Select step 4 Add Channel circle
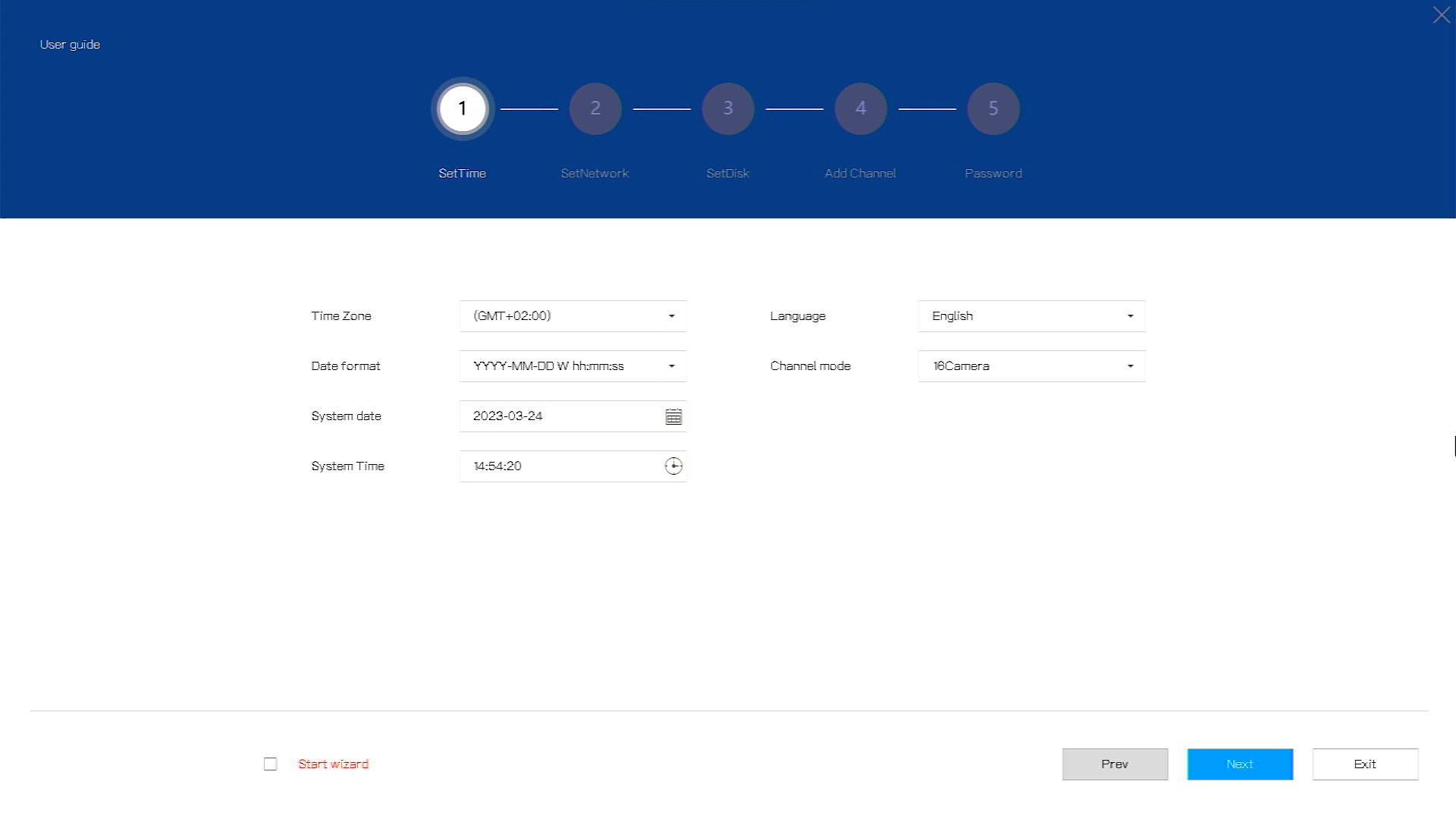The image size is (1456, 819). tap(861, 108)
